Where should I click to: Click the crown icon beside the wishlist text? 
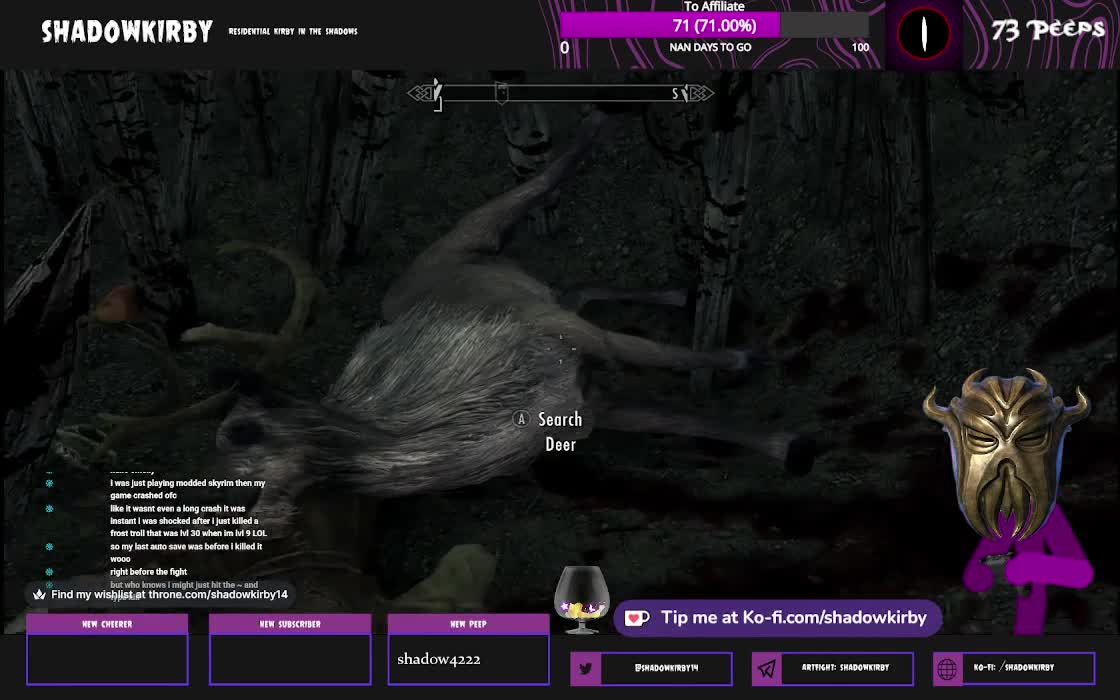coord(39,594)
